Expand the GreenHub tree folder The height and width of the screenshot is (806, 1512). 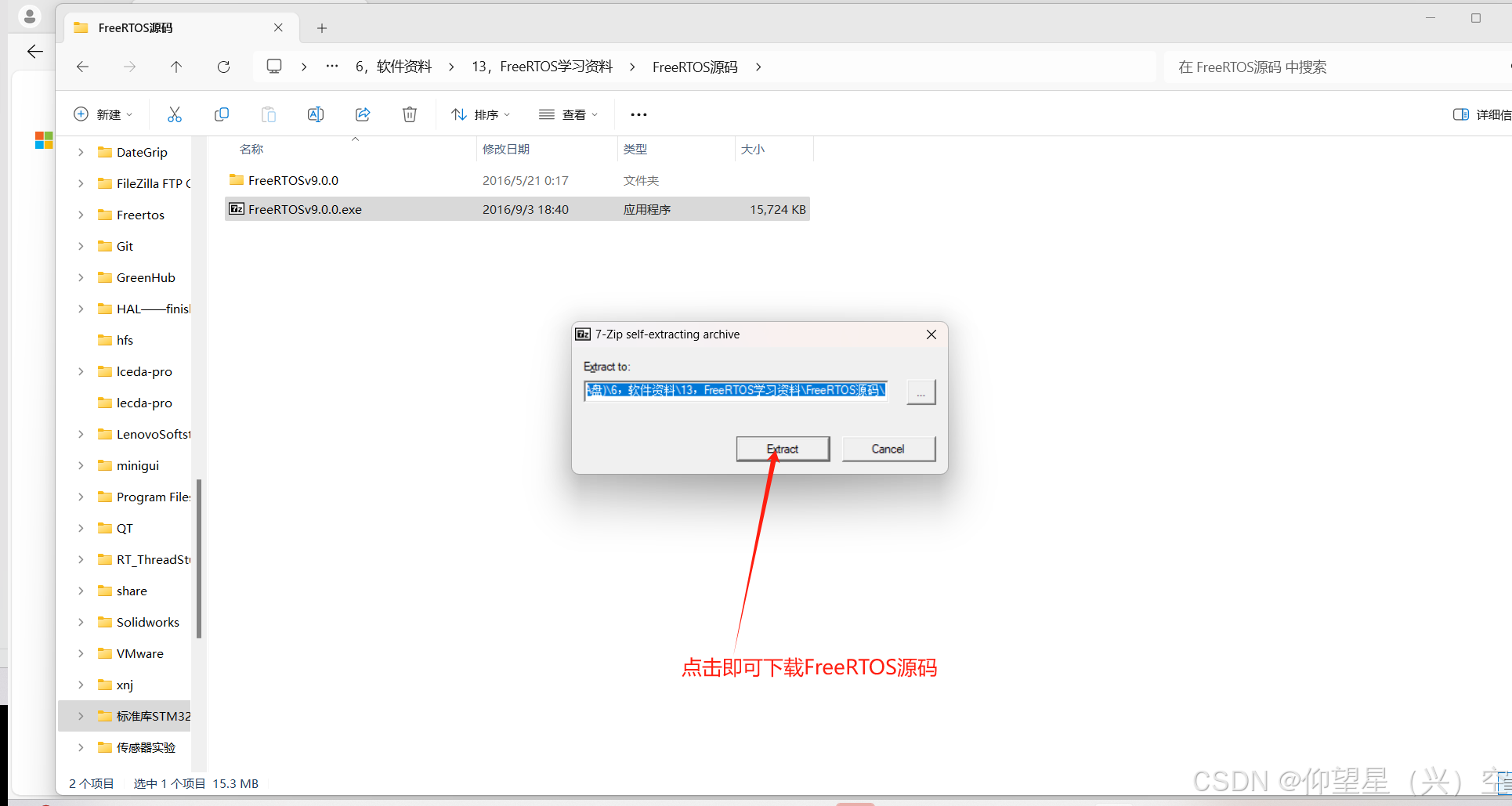coord(81,277)
